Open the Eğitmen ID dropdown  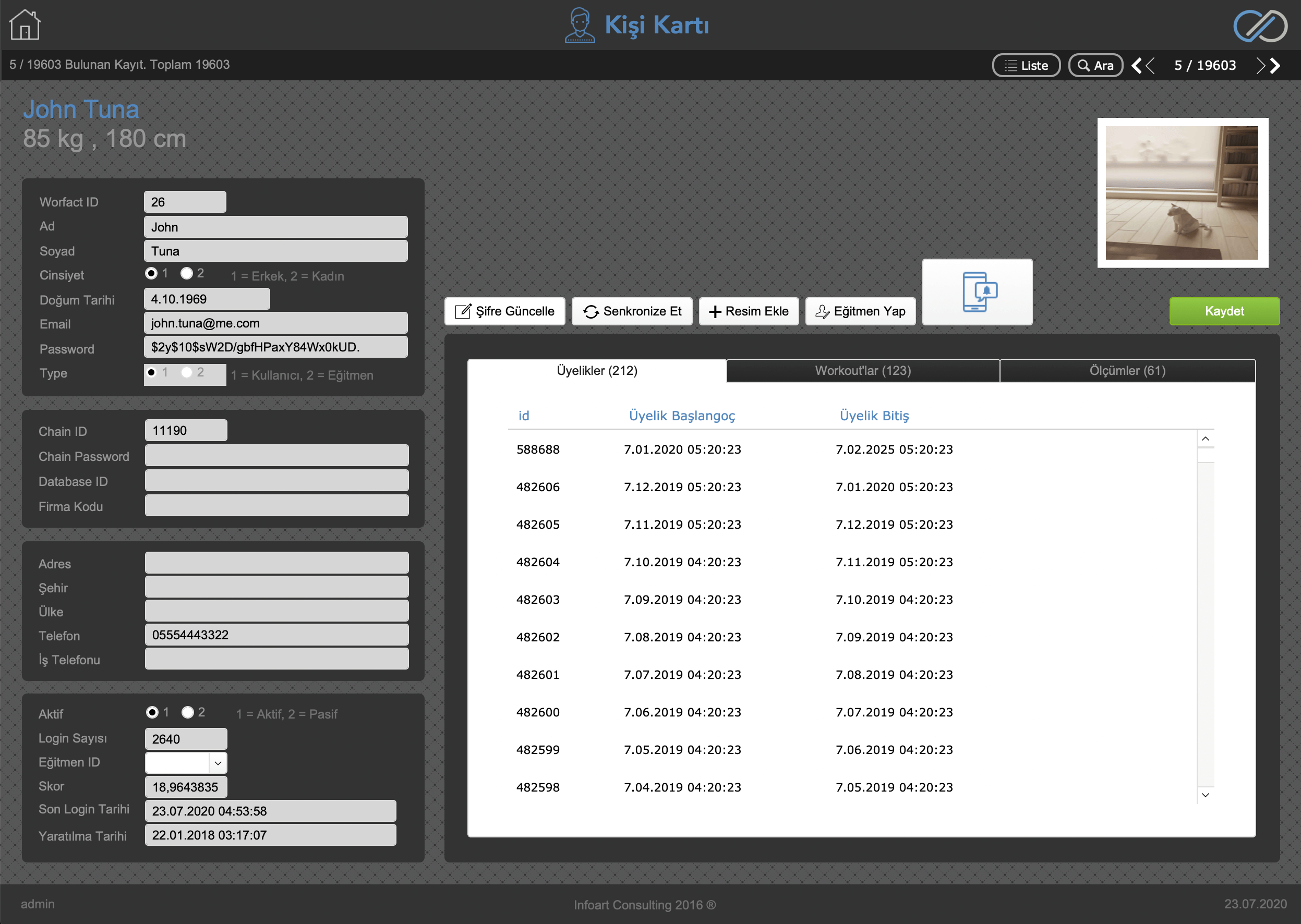point(218,763)
